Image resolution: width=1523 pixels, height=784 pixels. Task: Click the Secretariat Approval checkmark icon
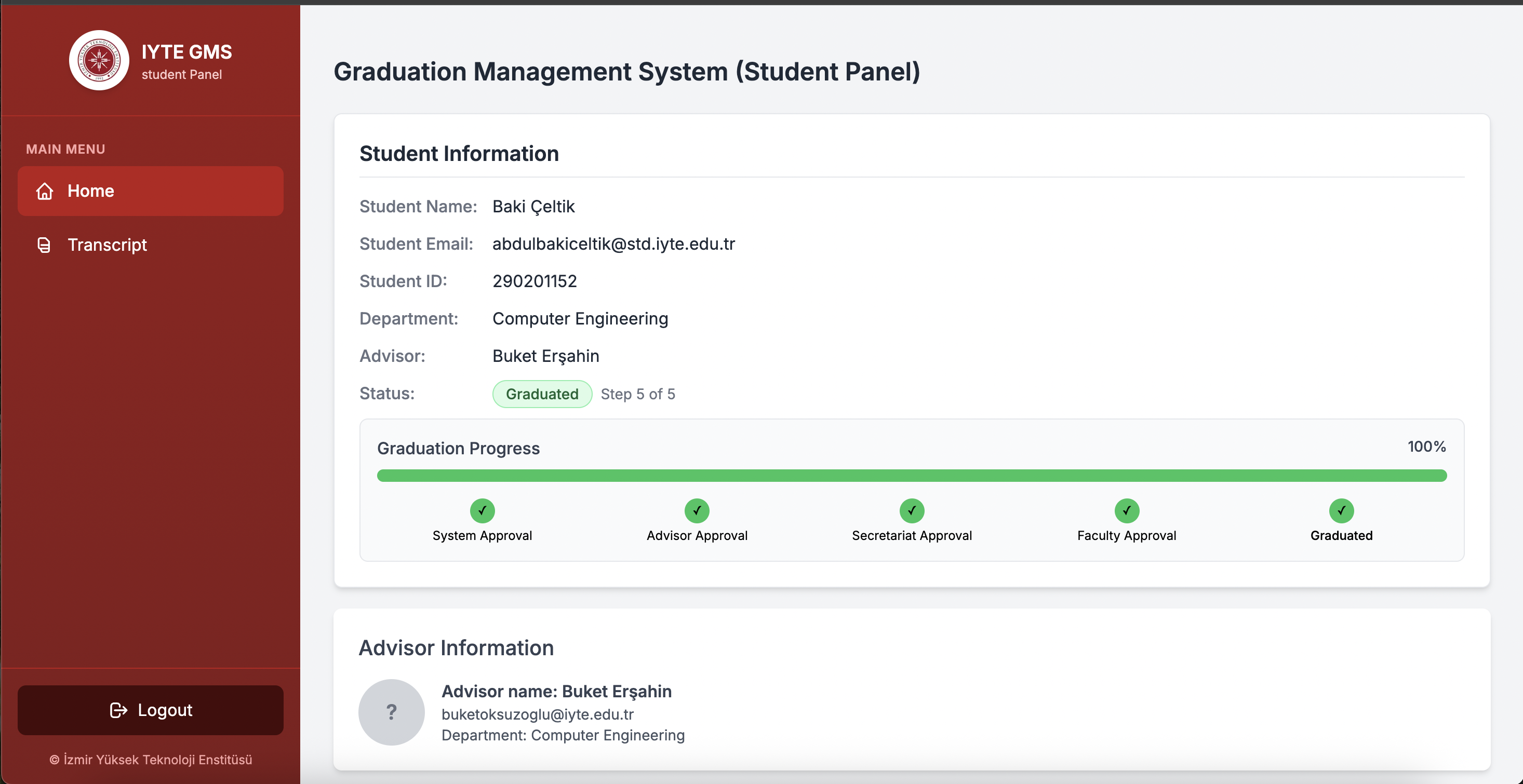tap(912, 510)
